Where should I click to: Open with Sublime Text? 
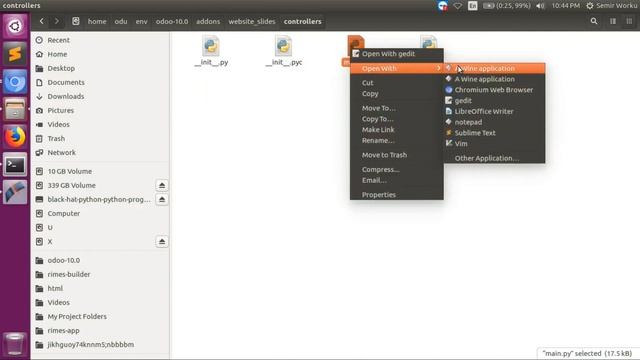pos(494,133)
